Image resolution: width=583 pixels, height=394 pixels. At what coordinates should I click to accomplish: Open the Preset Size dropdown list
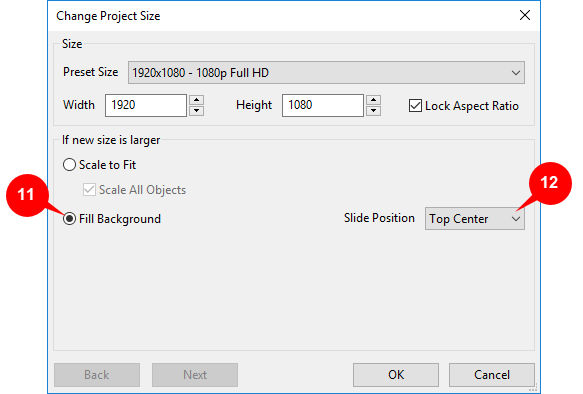(x=326, y=72)
